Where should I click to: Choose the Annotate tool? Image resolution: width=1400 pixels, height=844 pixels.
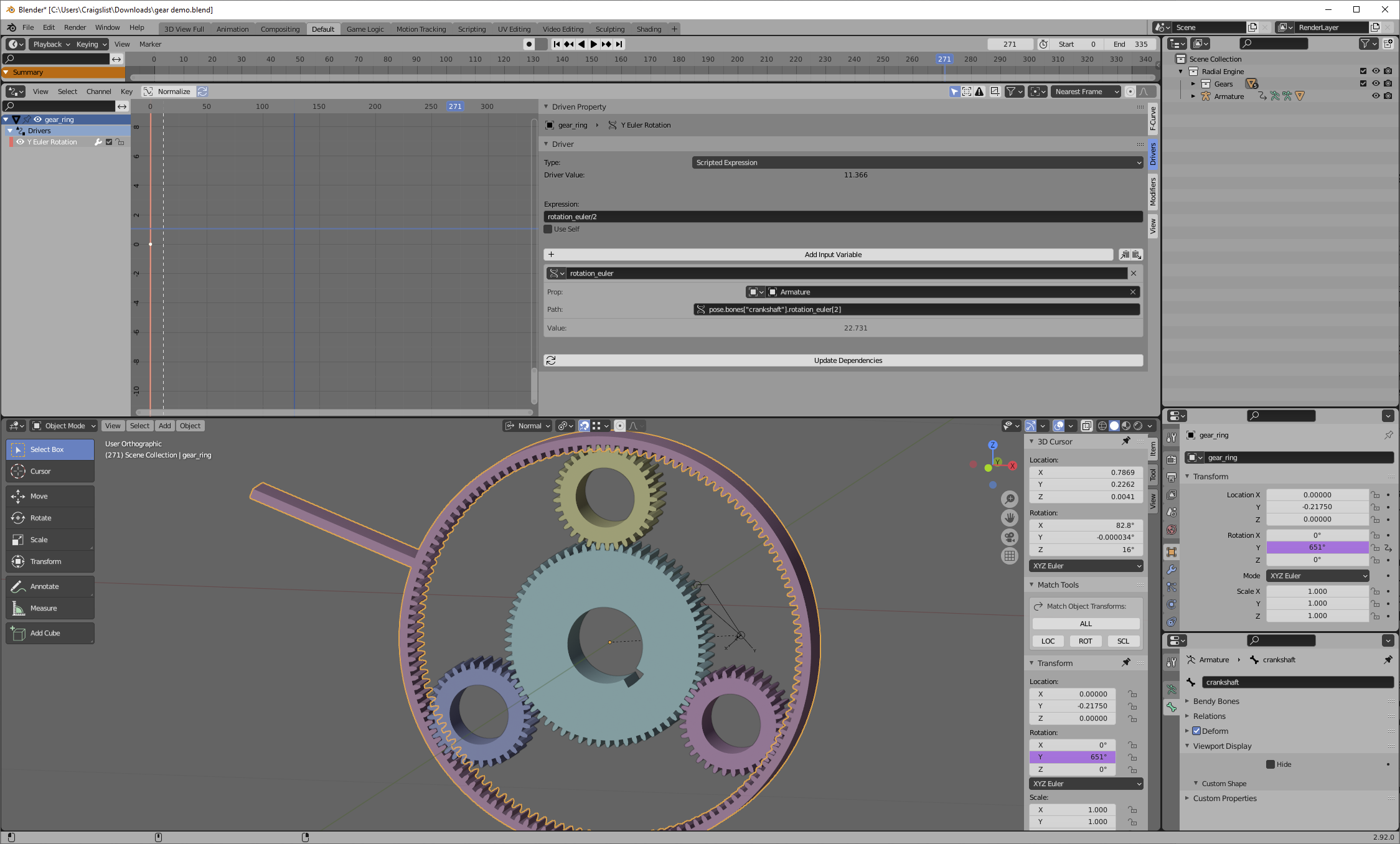click(x=50, y=586)
